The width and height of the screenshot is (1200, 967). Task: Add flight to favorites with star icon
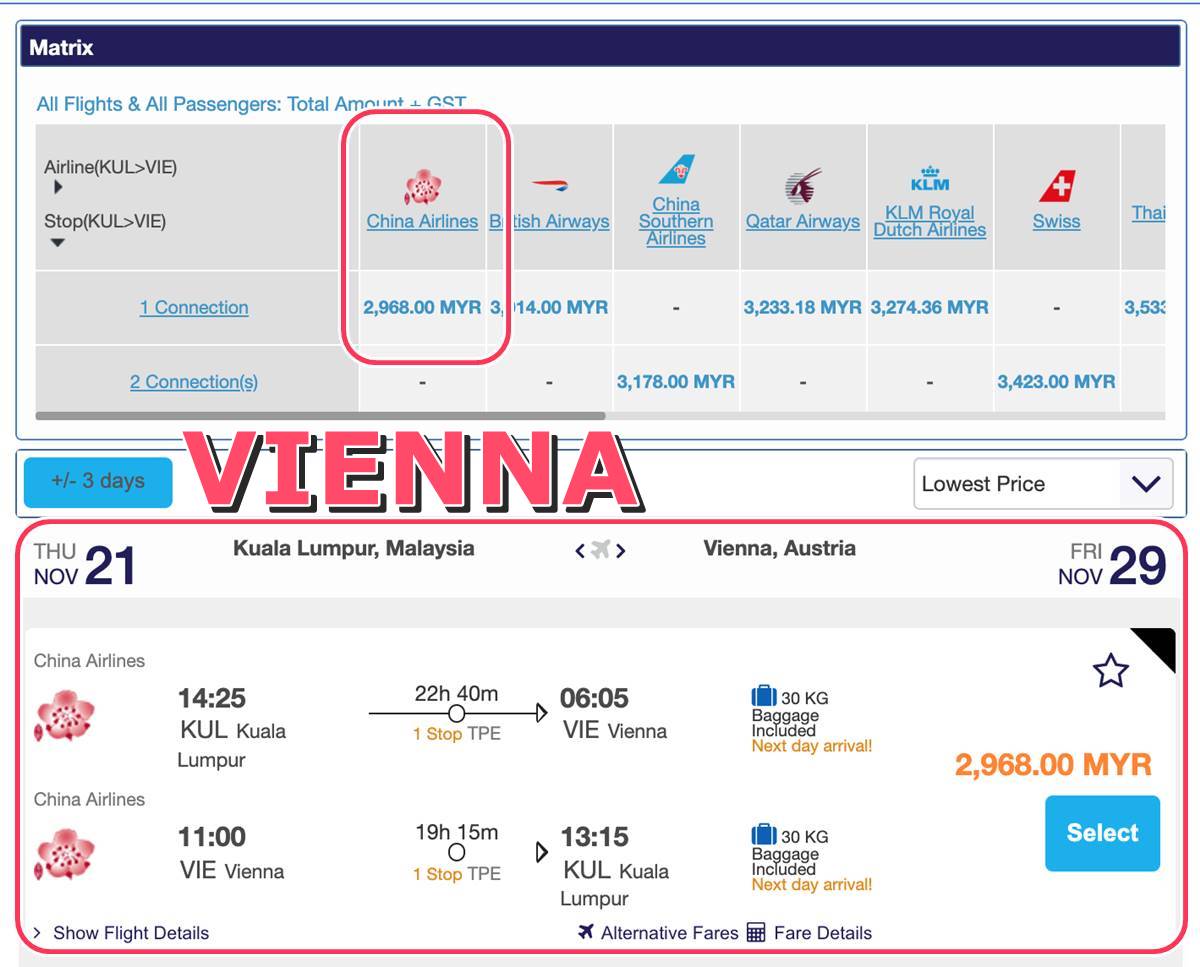pos(1111,671)
